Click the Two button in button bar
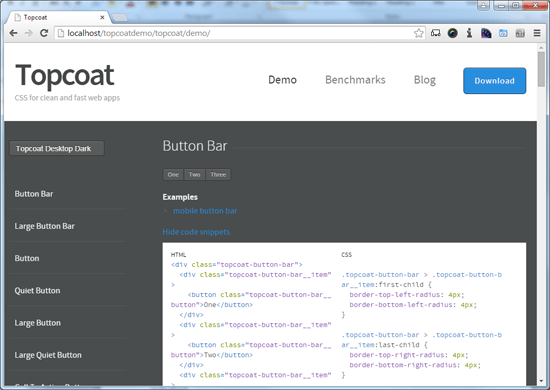The image size is (550, 390). point(194,174)
